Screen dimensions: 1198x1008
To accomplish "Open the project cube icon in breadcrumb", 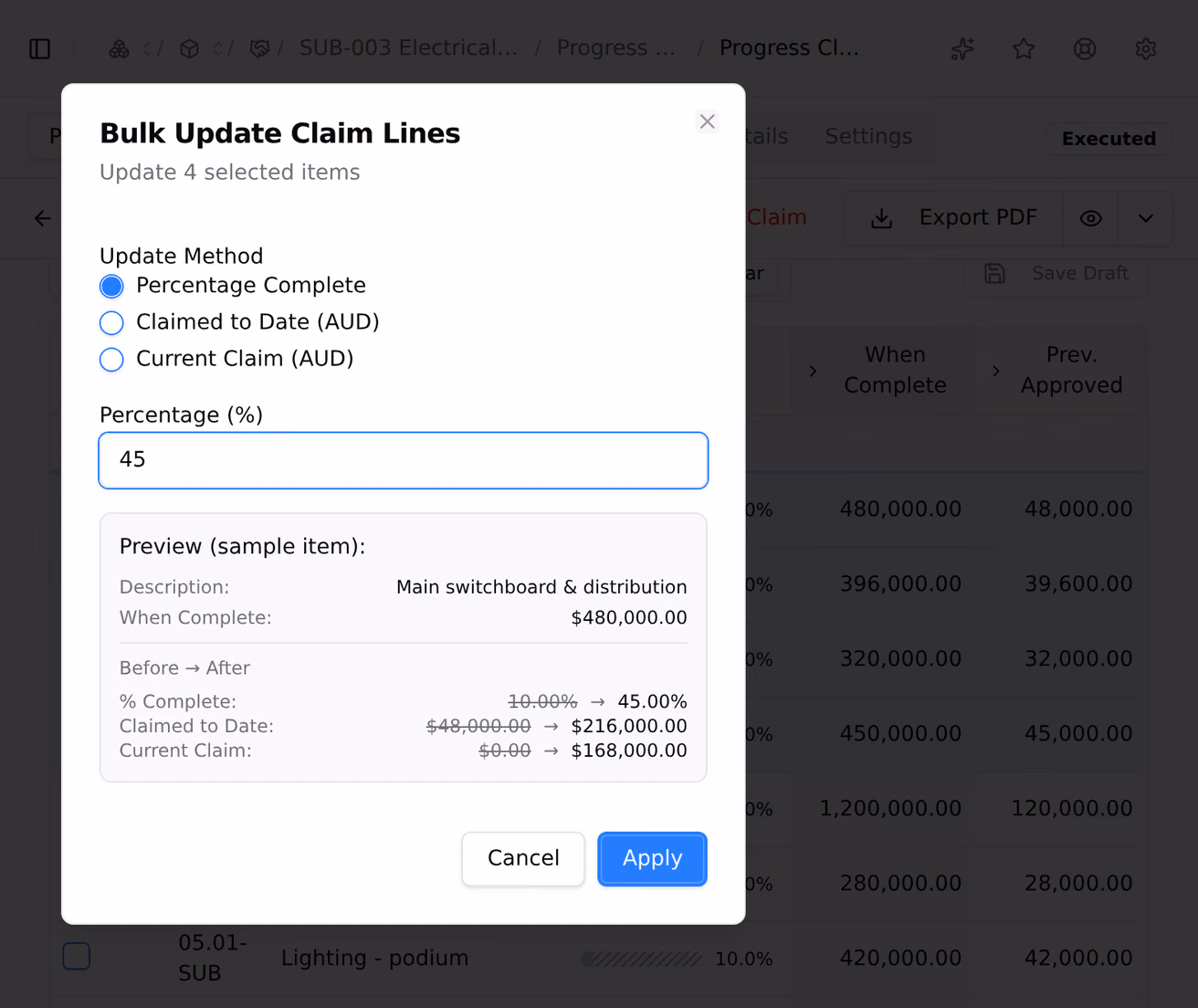I will click(x=189, y=48).
